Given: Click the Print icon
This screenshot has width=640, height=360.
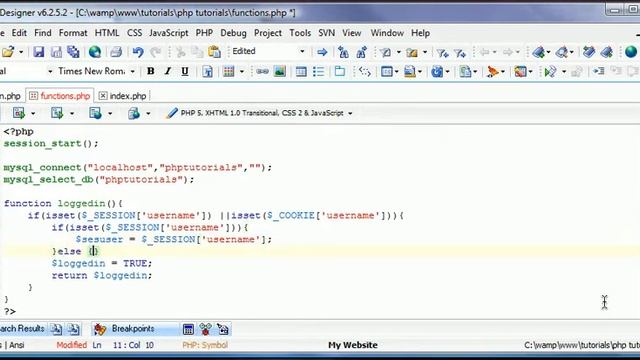Looking at the screenshot, I should tap(116, 52).
